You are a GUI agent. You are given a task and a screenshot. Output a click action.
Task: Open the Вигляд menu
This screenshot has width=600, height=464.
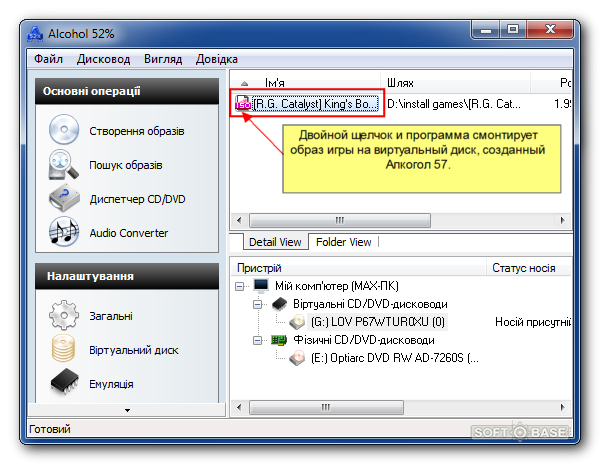[163, 59]
